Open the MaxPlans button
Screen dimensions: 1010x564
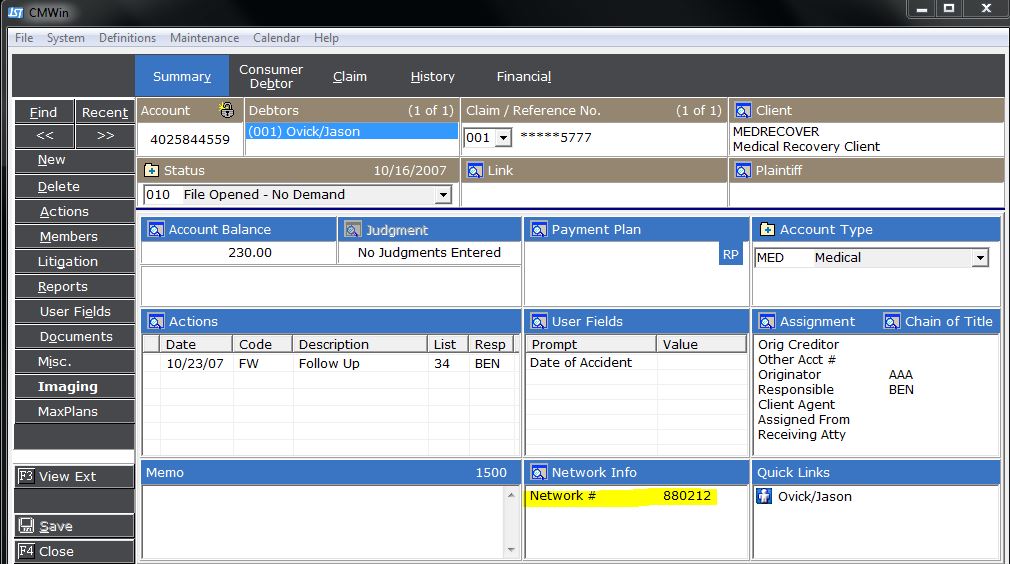pyautogui.click(x=74, y=411)
